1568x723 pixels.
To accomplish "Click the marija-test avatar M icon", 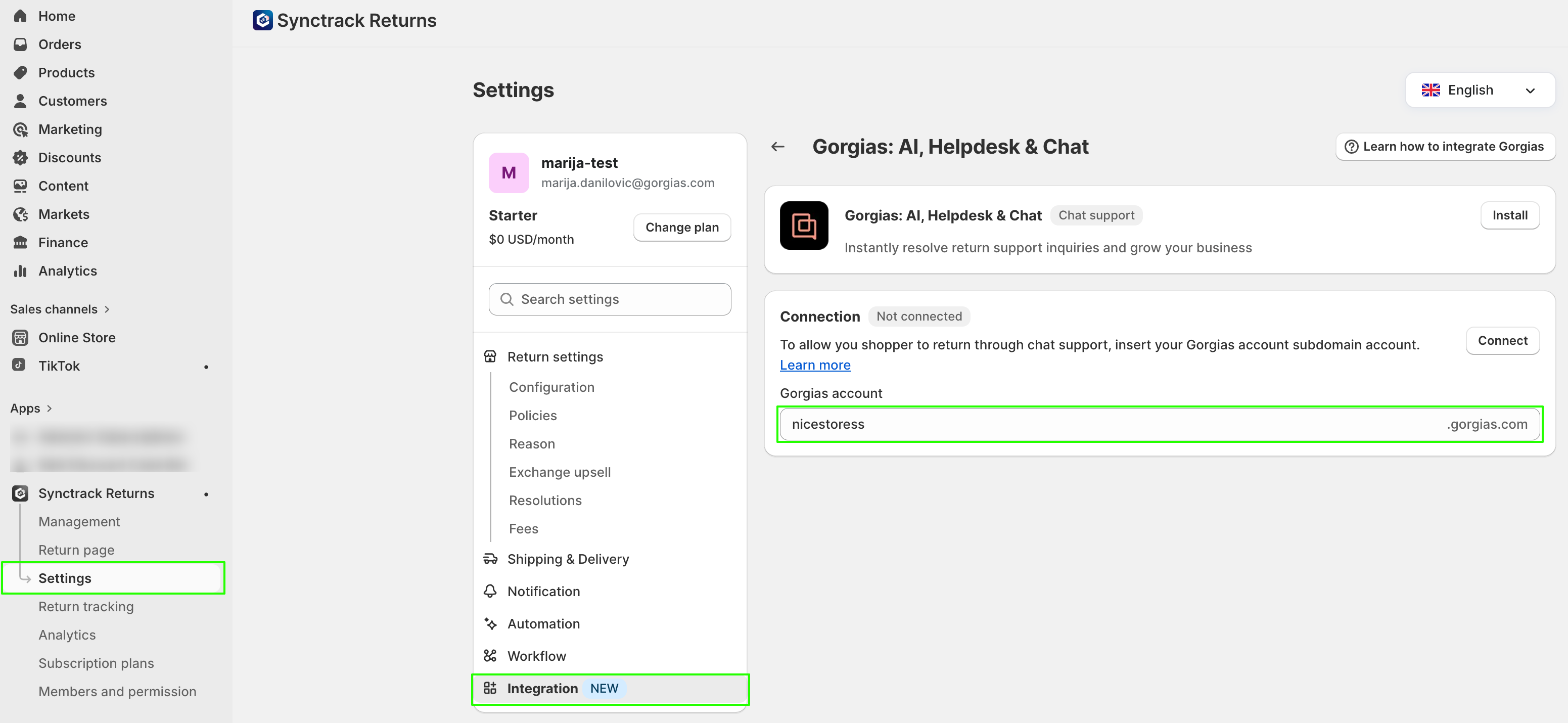I will click(509, 173).
